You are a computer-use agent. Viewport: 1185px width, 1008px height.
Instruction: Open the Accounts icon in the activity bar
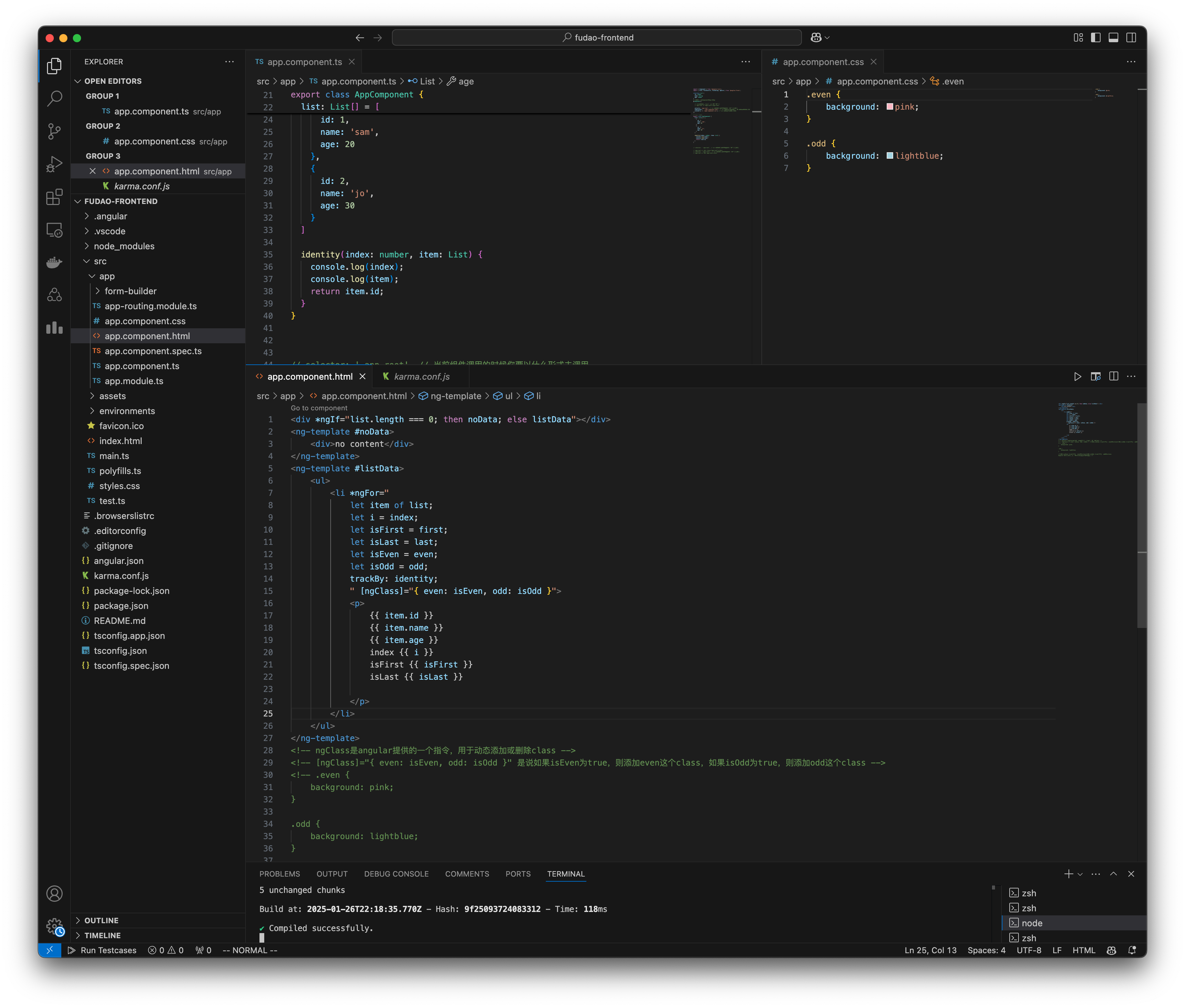[54, 893]
